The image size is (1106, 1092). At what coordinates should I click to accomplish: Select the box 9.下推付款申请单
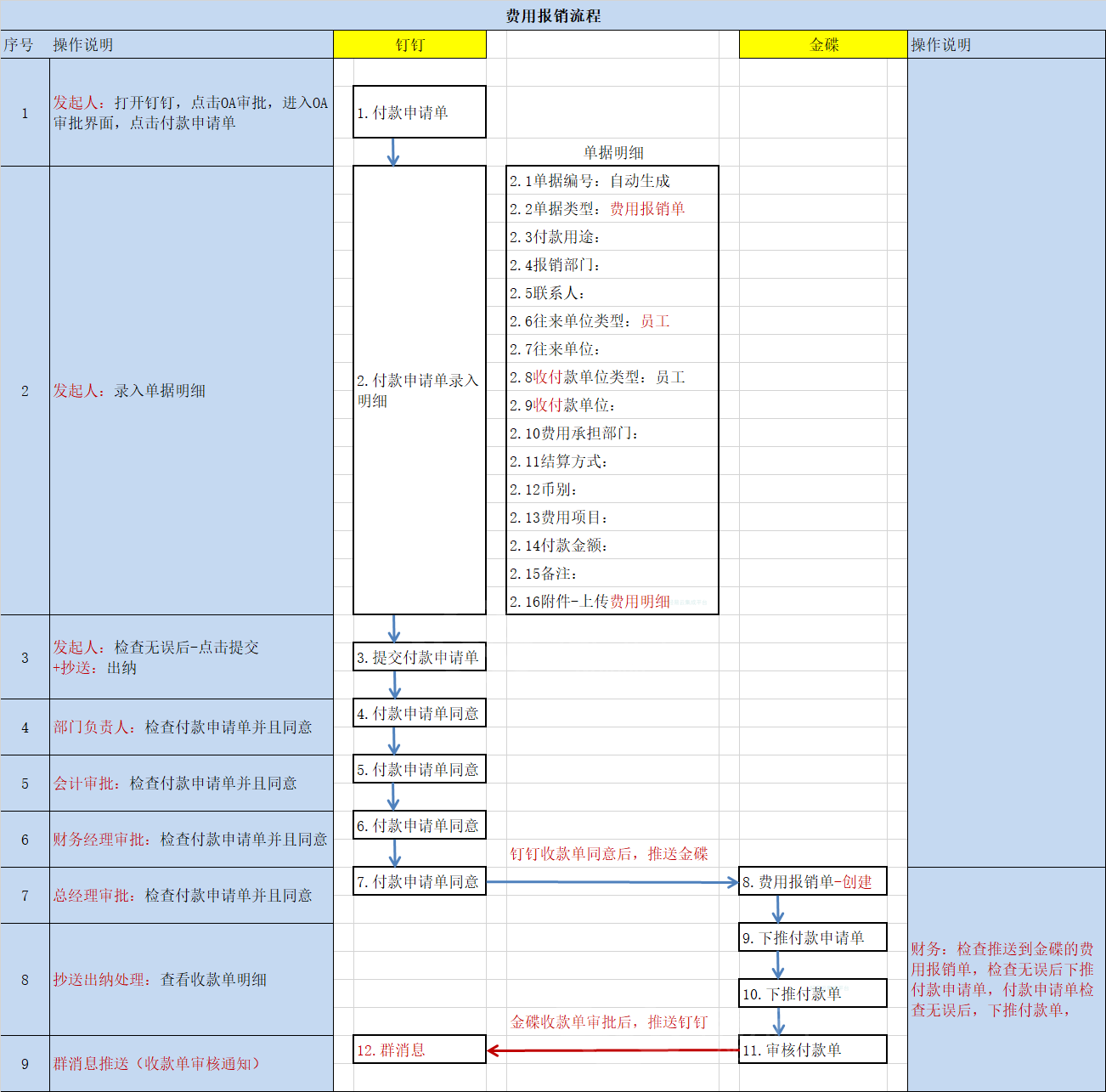click(x=813, y=937)
